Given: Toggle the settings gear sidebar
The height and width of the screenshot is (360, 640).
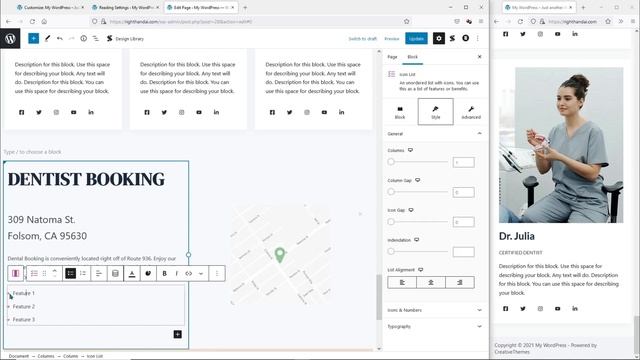Looking at the screenshot, I should tap(439, 38).
